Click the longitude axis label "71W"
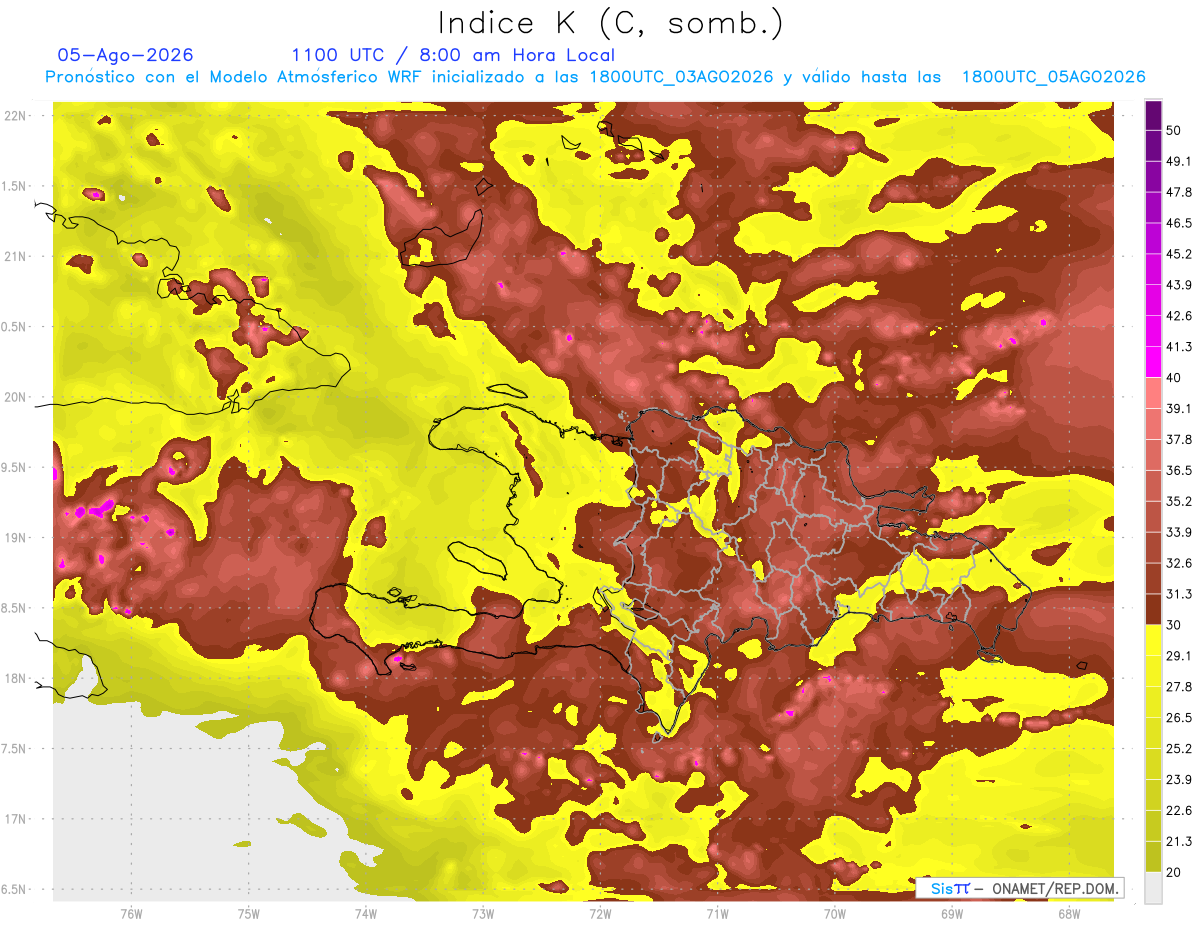Image resolution: width=1200 pixels, height=927 pixels. [x=717, y=913]
